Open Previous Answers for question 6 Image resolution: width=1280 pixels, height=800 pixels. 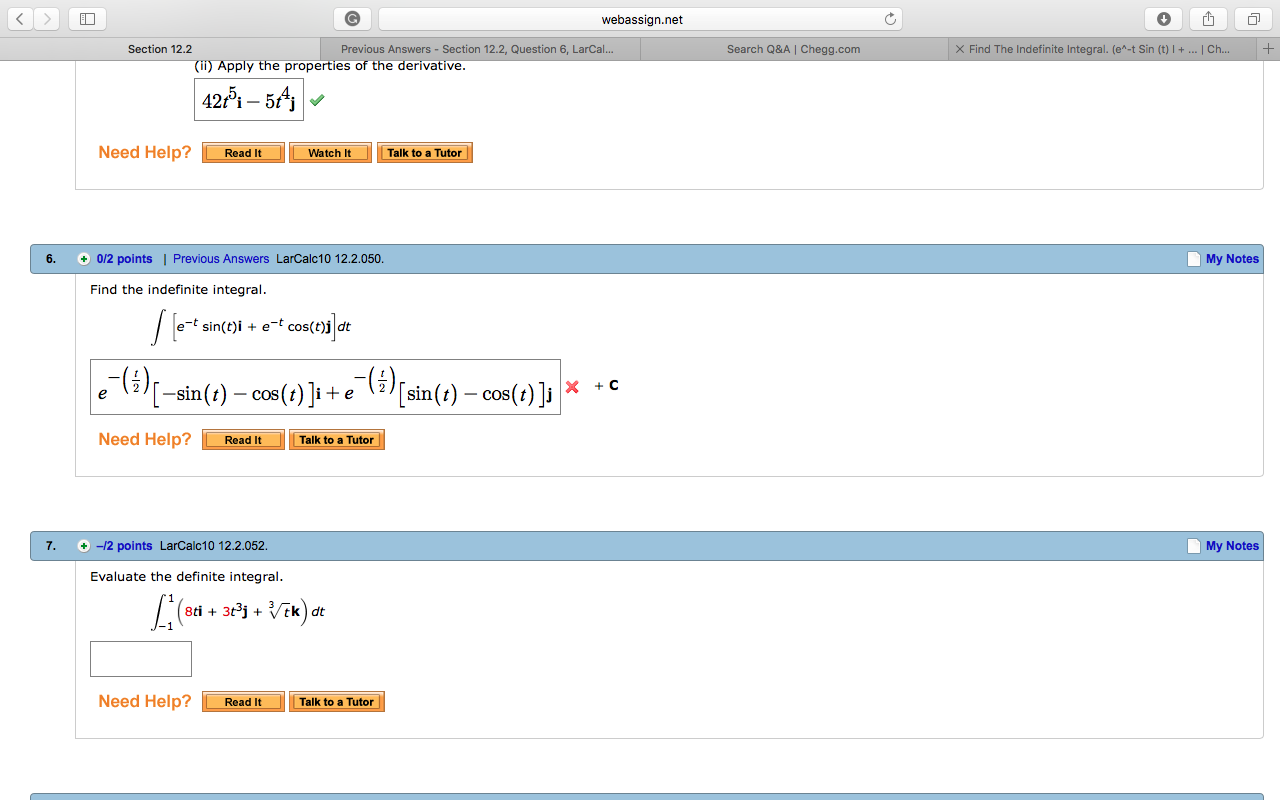[221, 258]
